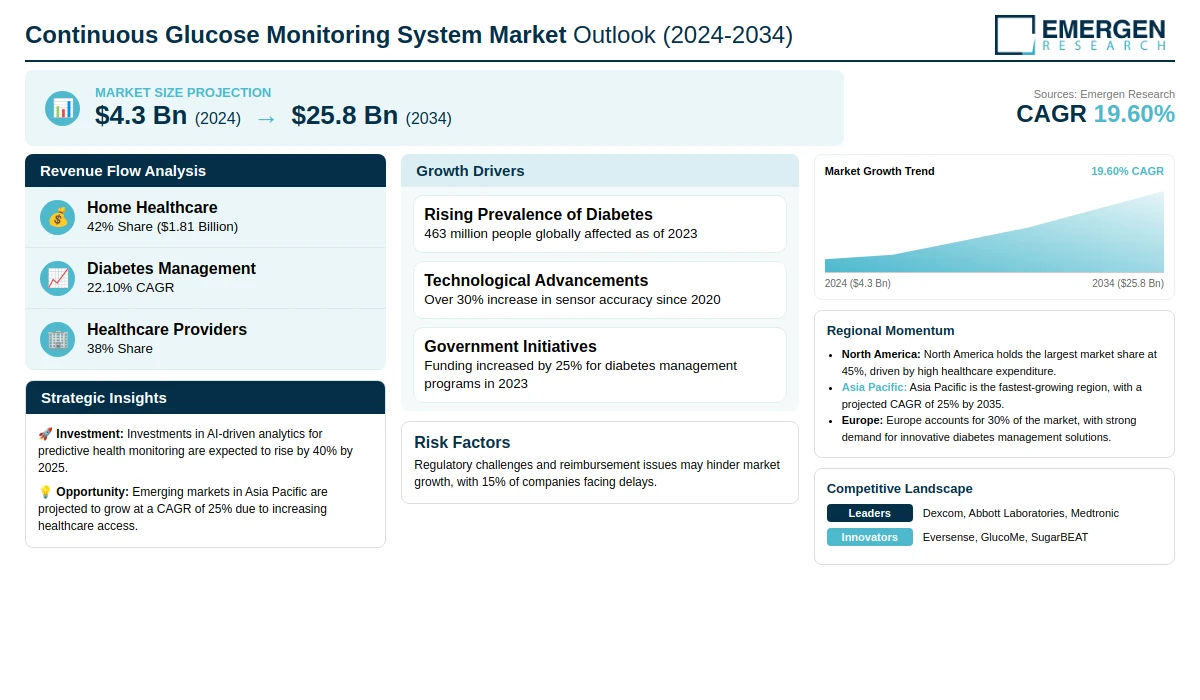Select the Leaders badge

(x=869, y=513)
